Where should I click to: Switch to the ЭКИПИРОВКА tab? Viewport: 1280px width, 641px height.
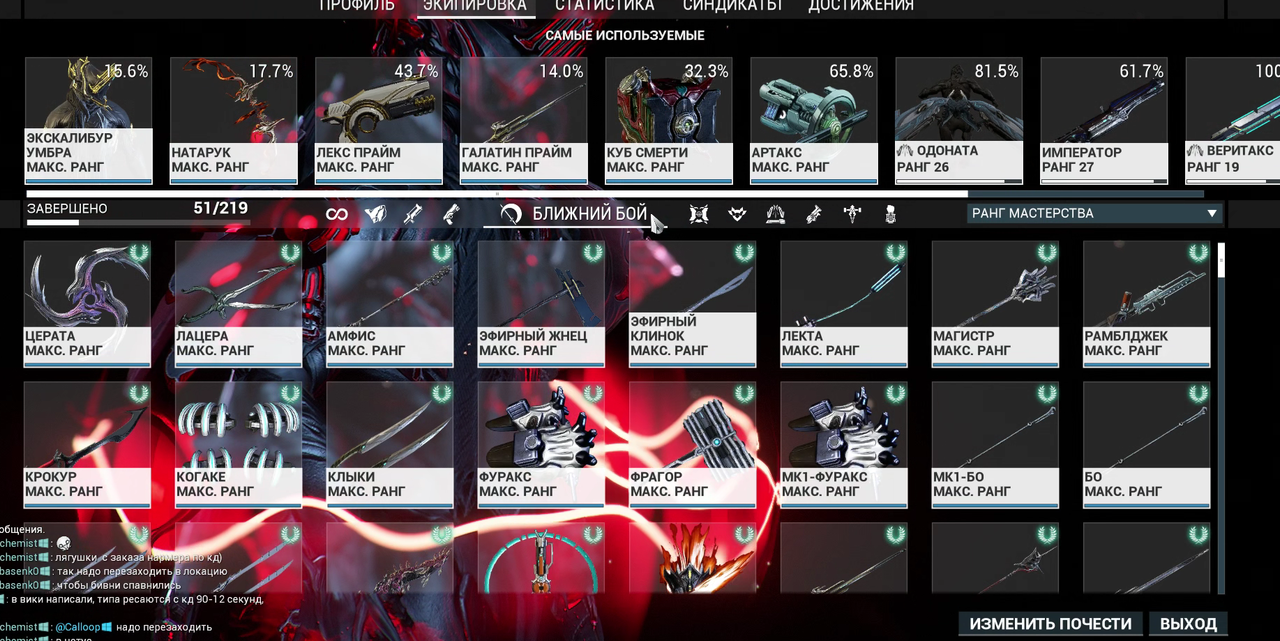pyautogui.click(x=475, y=6)
